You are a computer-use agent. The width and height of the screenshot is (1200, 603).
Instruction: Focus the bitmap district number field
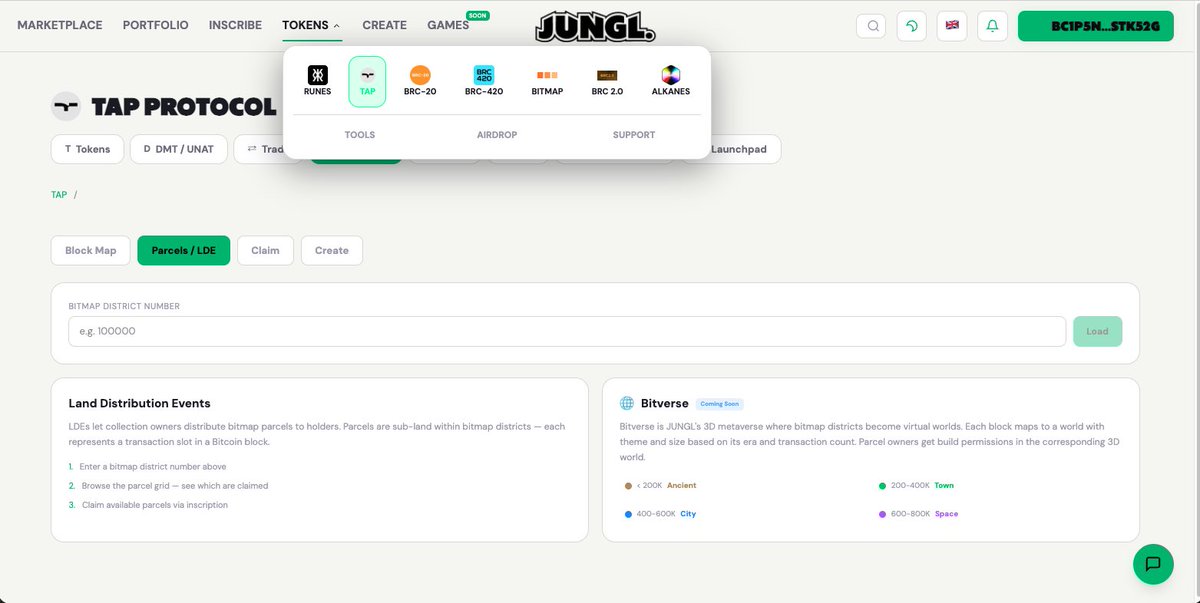pos(567,331)
